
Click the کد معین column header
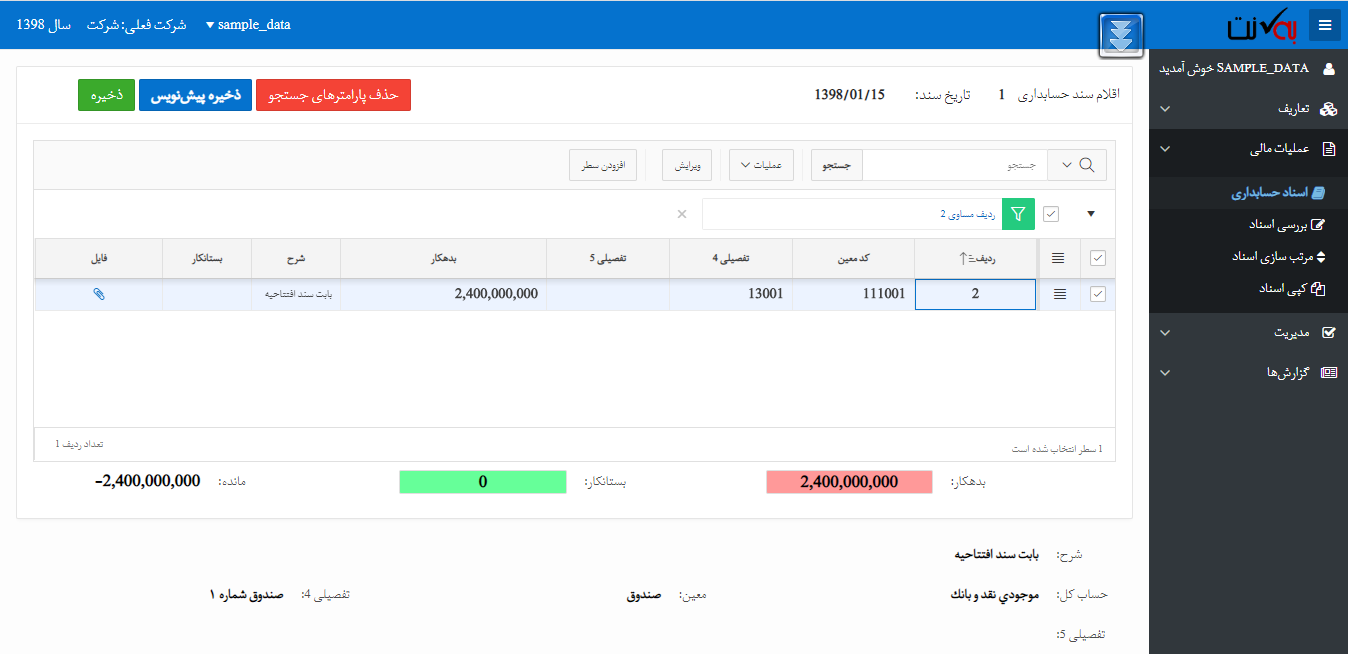(853, 258)
